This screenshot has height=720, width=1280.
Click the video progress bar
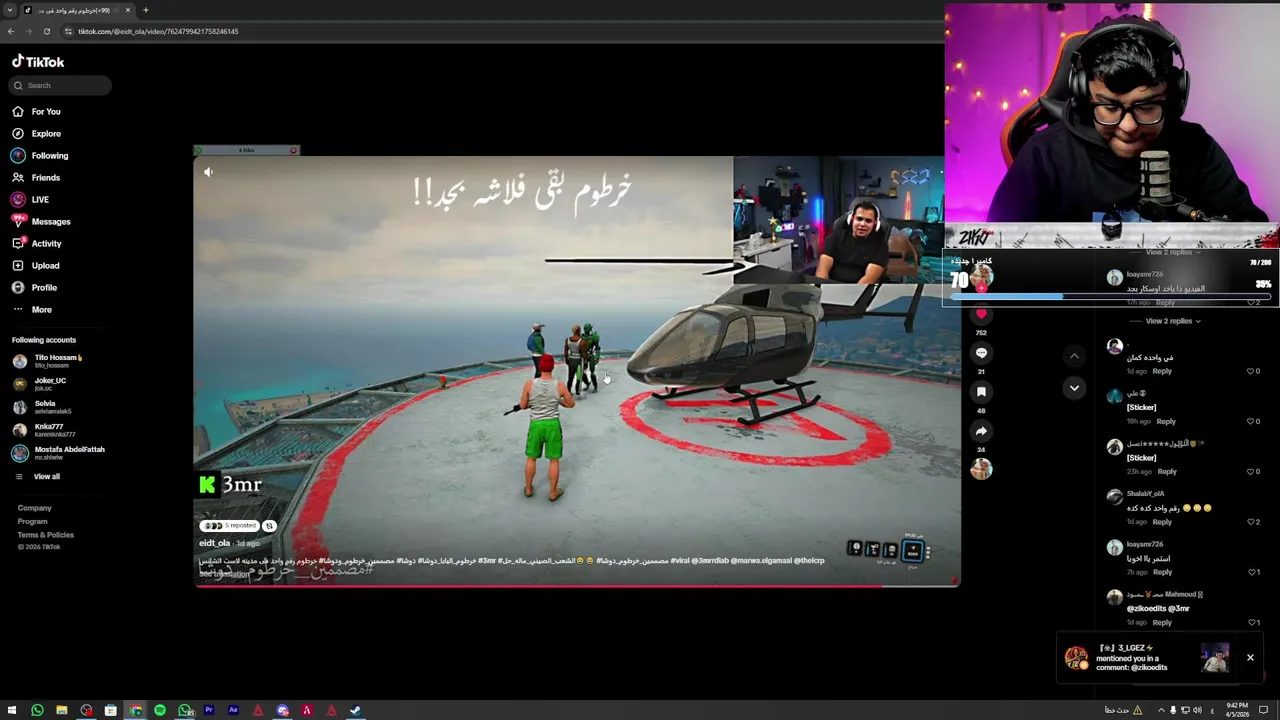[577, 584]
